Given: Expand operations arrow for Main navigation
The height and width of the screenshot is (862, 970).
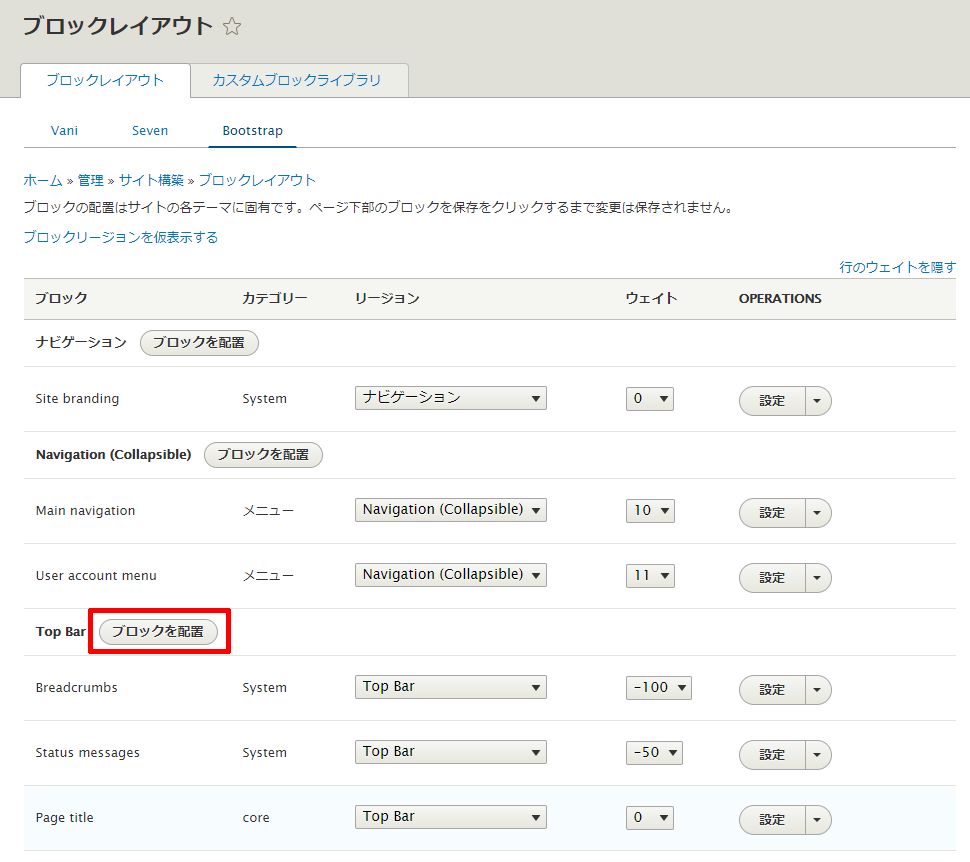Looking at the screenshot, I should 818,513.
